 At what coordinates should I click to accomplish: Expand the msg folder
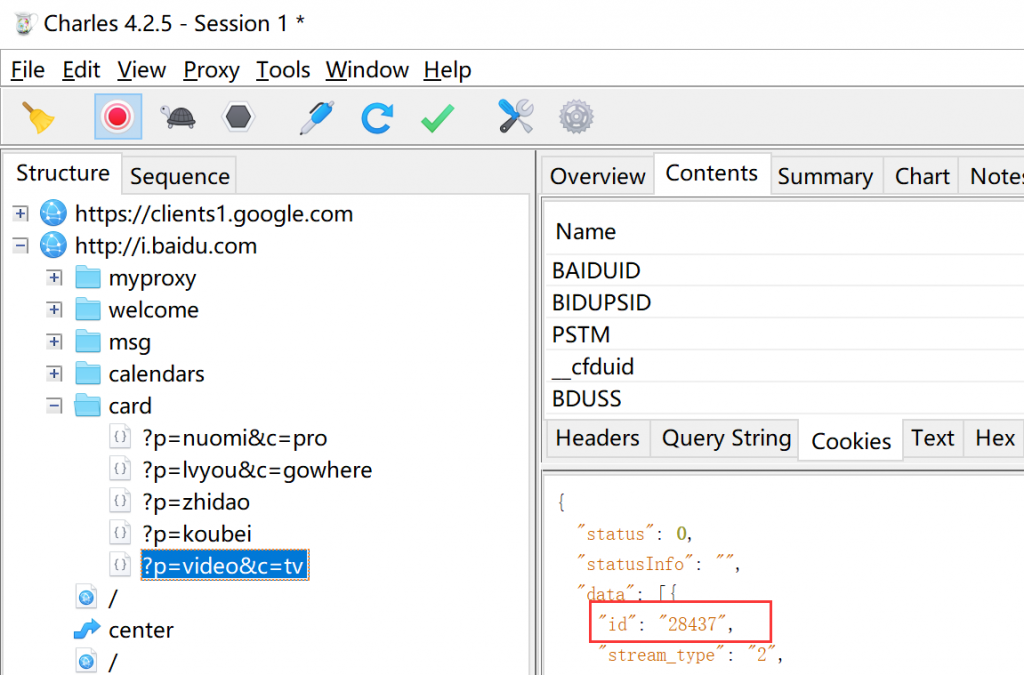[55, 341]
